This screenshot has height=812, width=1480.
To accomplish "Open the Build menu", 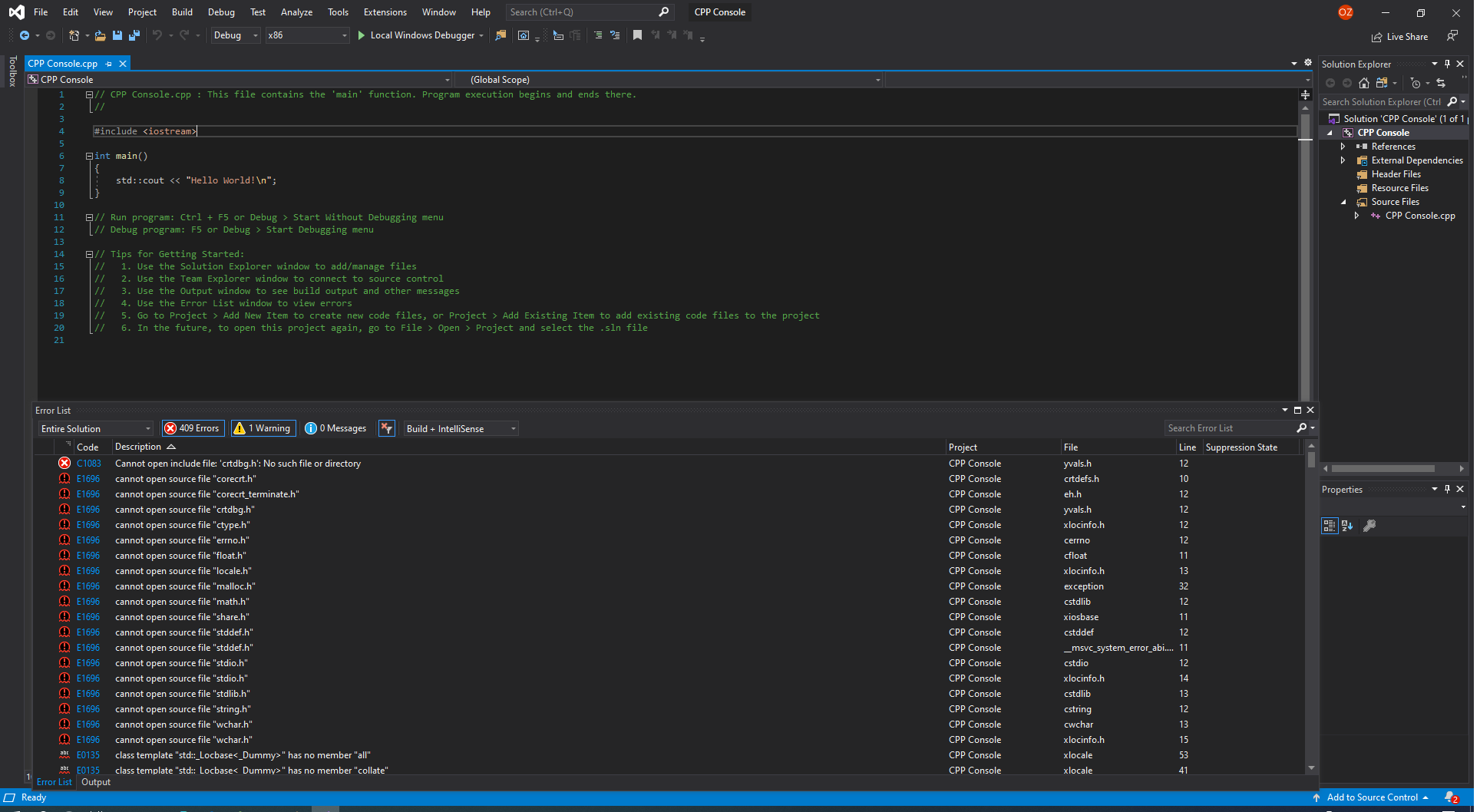I will pyautogui.click(x=182, y=12).
